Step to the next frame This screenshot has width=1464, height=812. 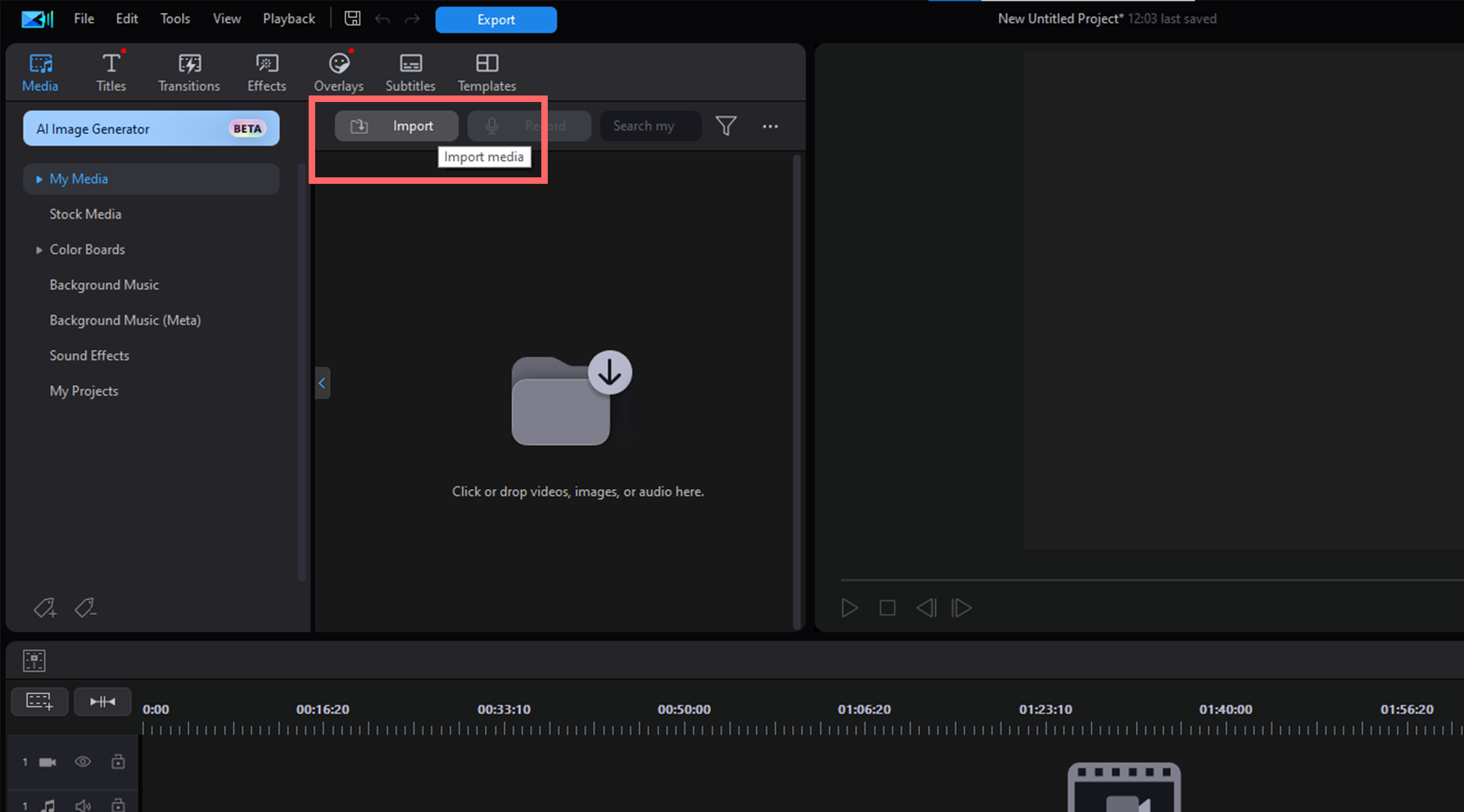point(961,608)
